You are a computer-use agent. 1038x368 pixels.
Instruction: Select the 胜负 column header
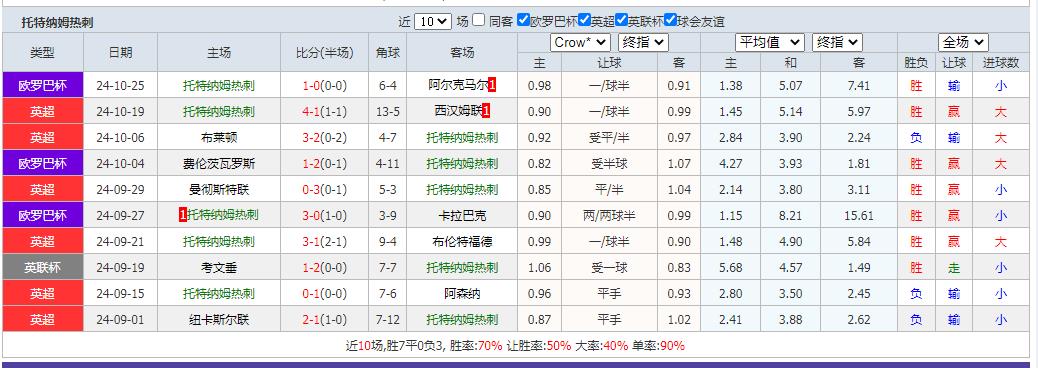916,63
